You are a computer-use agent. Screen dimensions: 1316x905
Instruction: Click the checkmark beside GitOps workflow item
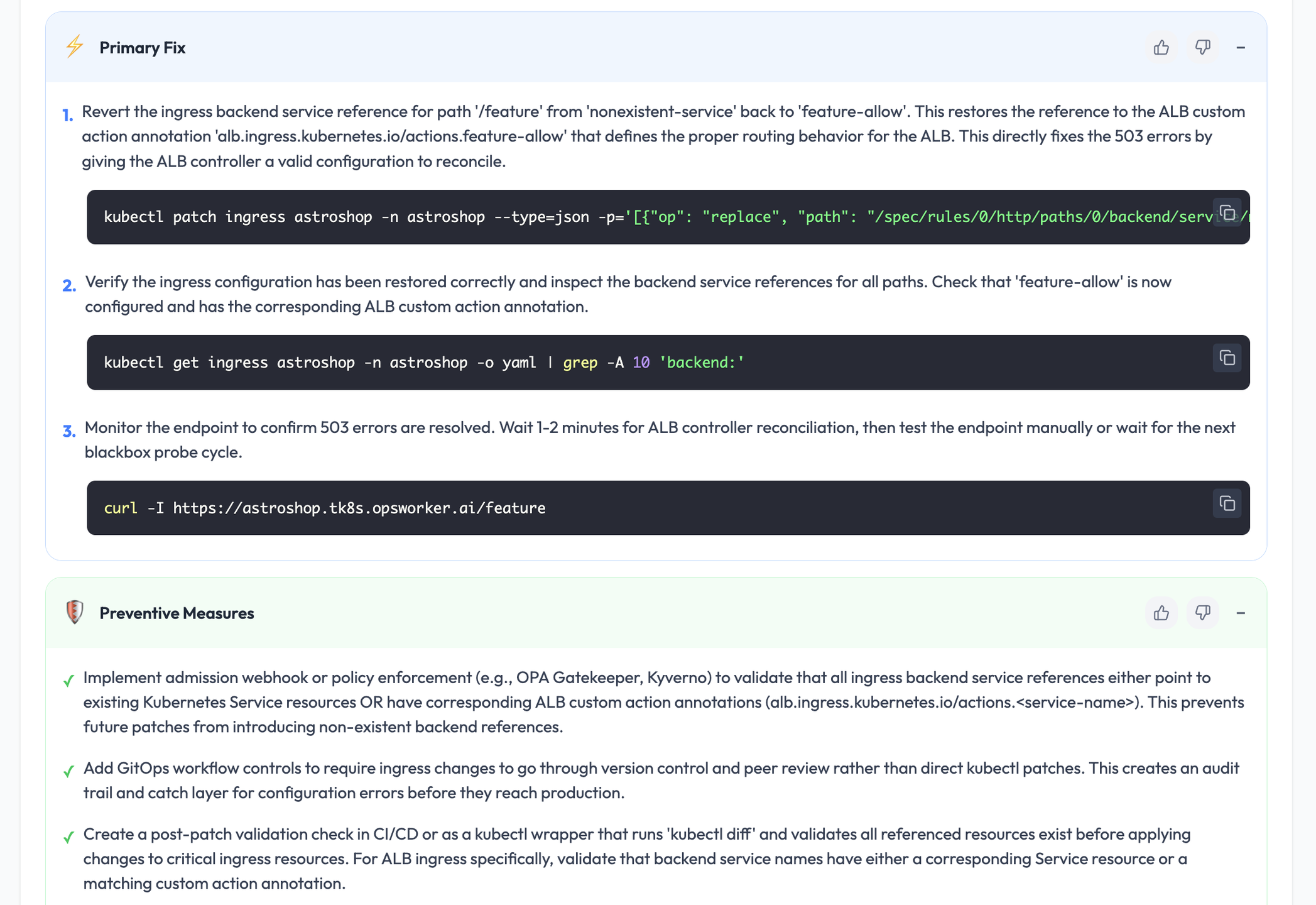[x=68, y=771]
